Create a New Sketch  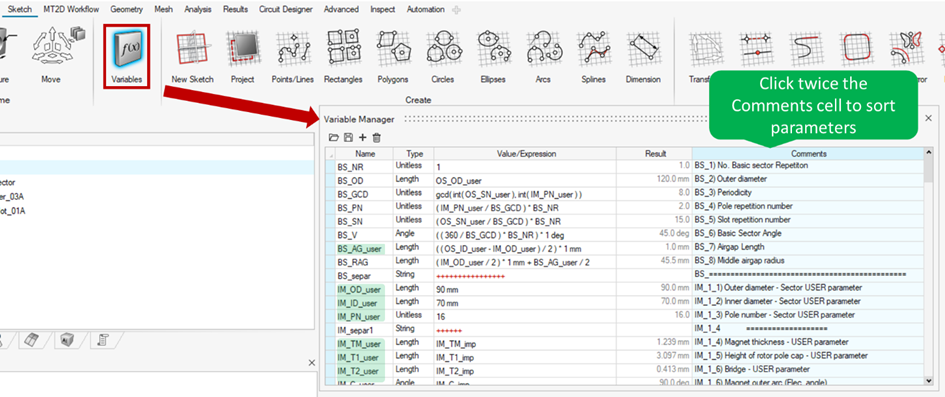pyautogui.click(x=192, y=57)
